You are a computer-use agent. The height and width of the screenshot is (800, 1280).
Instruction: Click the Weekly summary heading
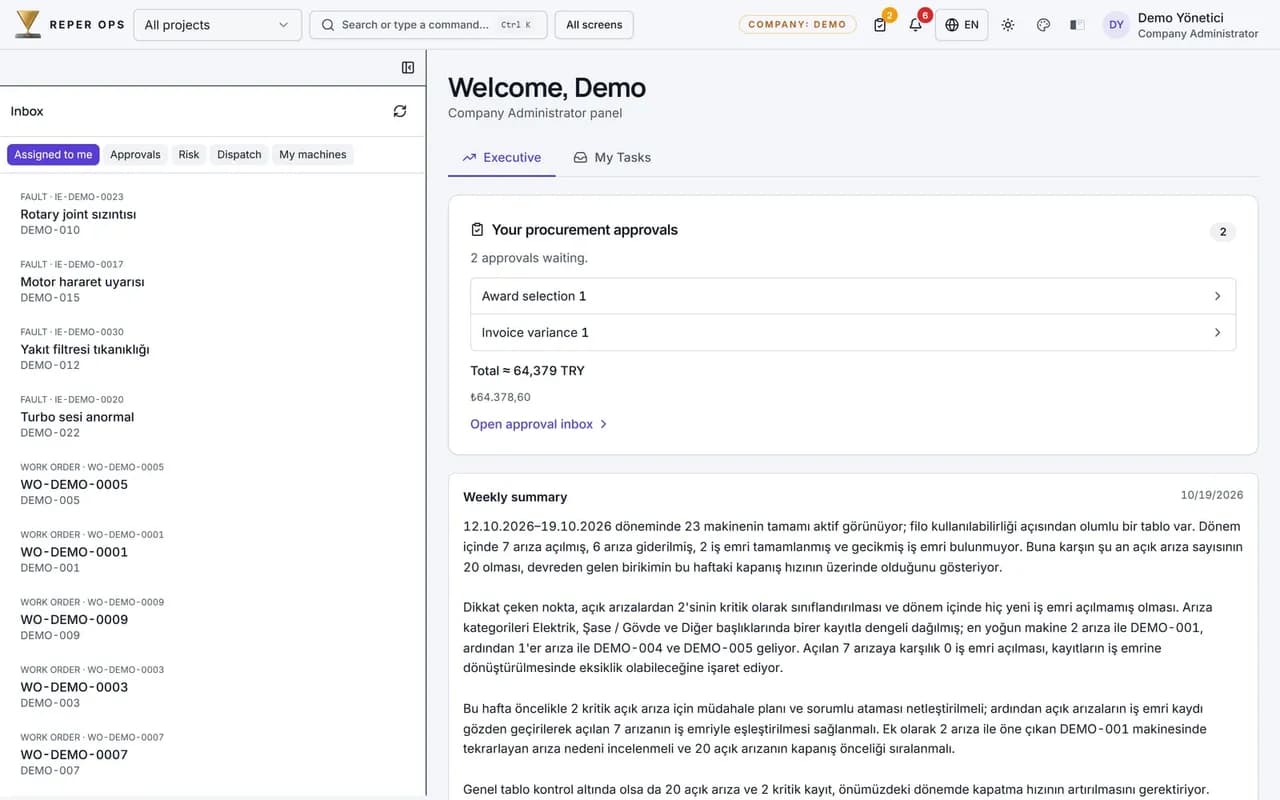(x=515, y=497)
